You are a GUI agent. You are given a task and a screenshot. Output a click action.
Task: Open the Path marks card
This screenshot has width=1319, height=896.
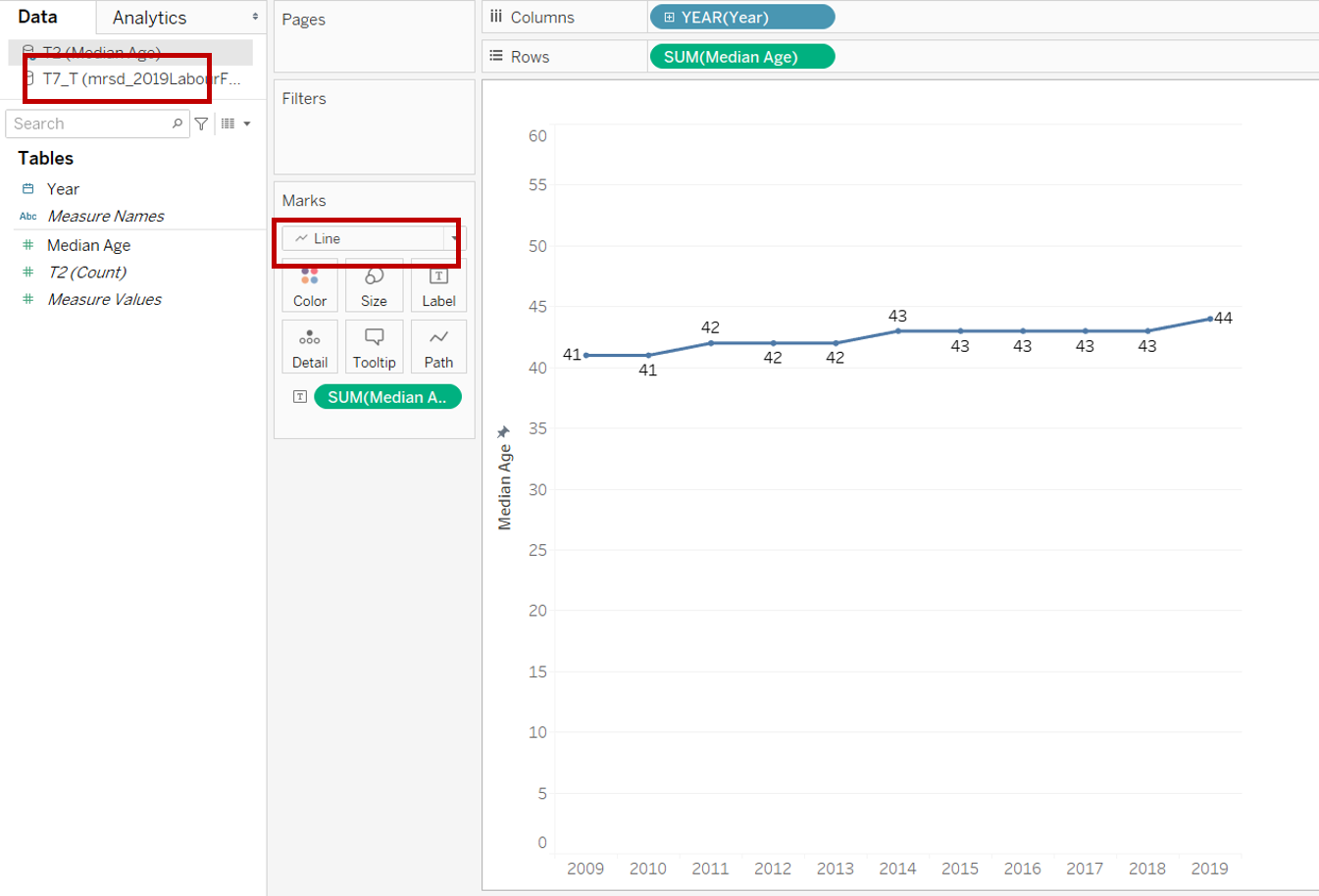438,348
